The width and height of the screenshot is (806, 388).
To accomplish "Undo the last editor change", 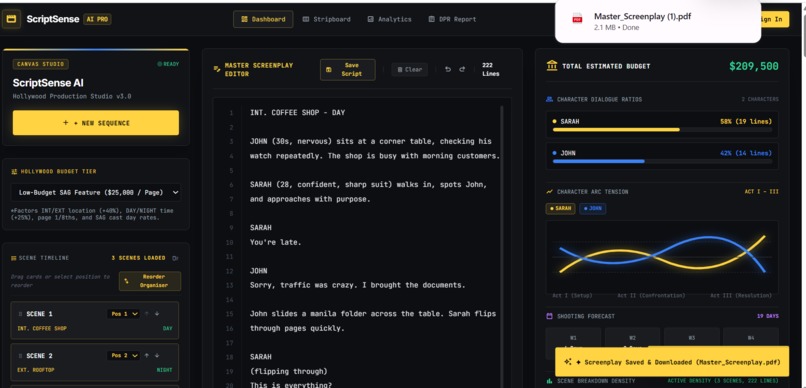I will pos(448,69).
